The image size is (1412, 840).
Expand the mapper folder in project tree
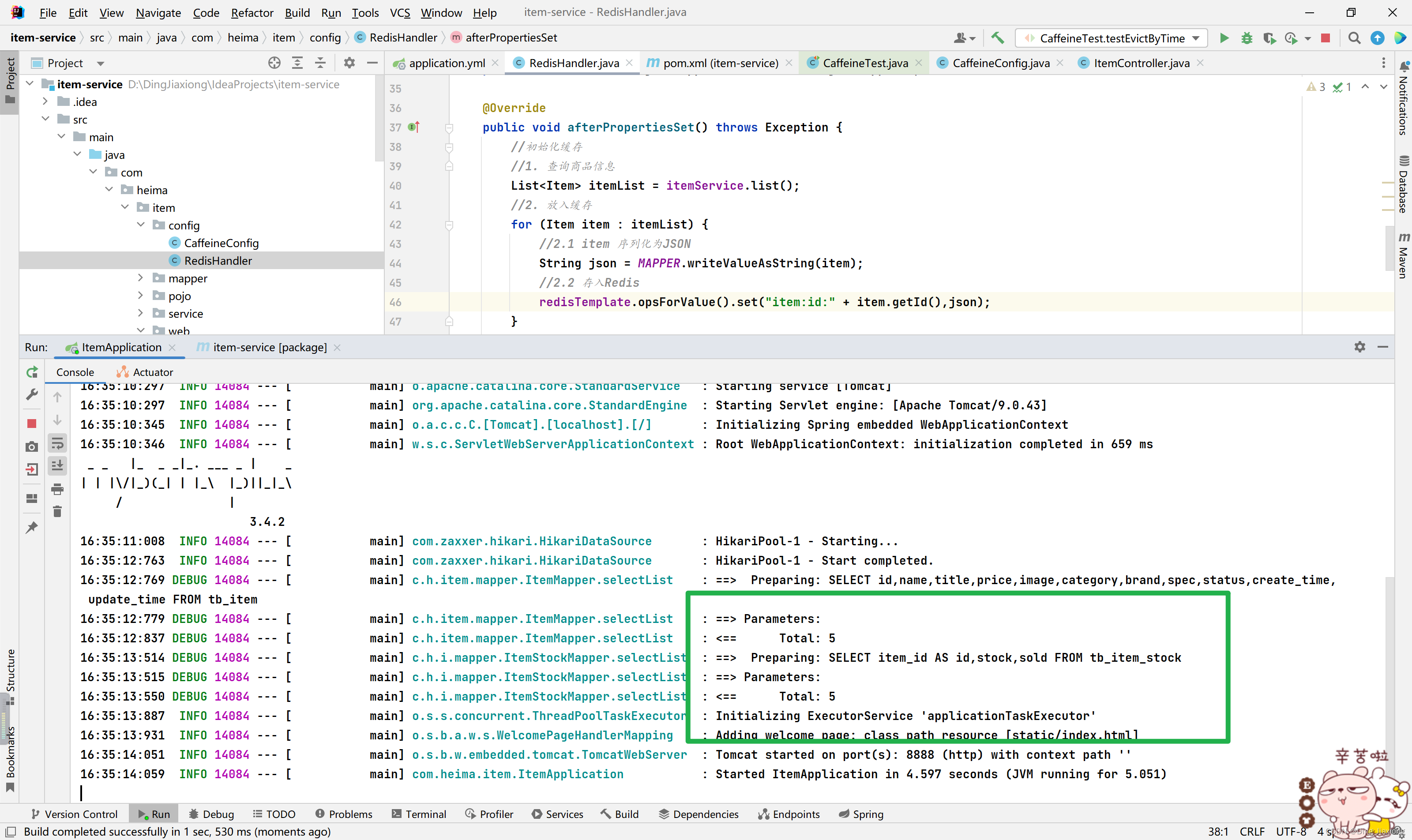coord(140,278)
